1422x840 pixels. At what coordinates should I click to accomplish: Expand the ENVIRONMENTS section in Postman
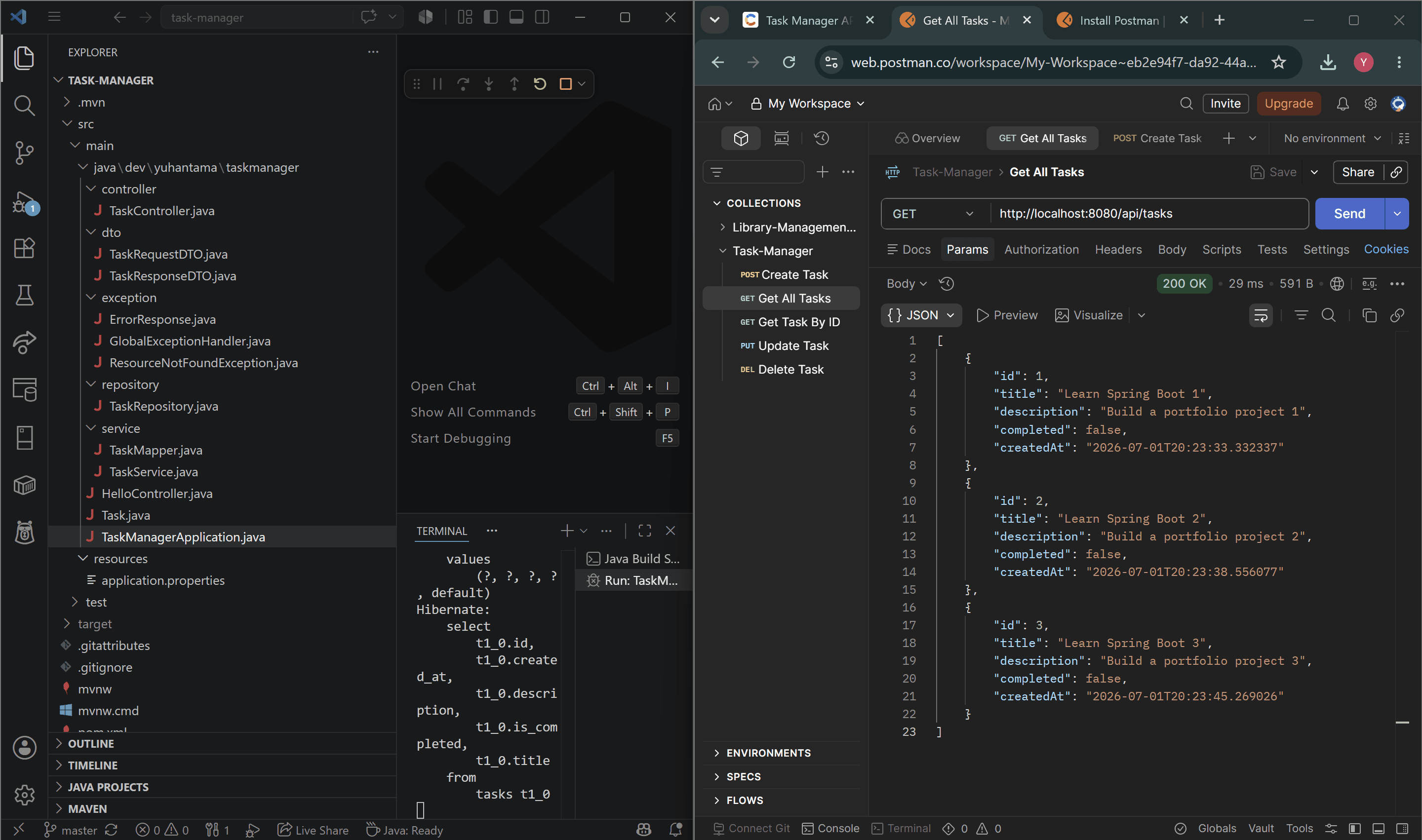tap(768, 753)
